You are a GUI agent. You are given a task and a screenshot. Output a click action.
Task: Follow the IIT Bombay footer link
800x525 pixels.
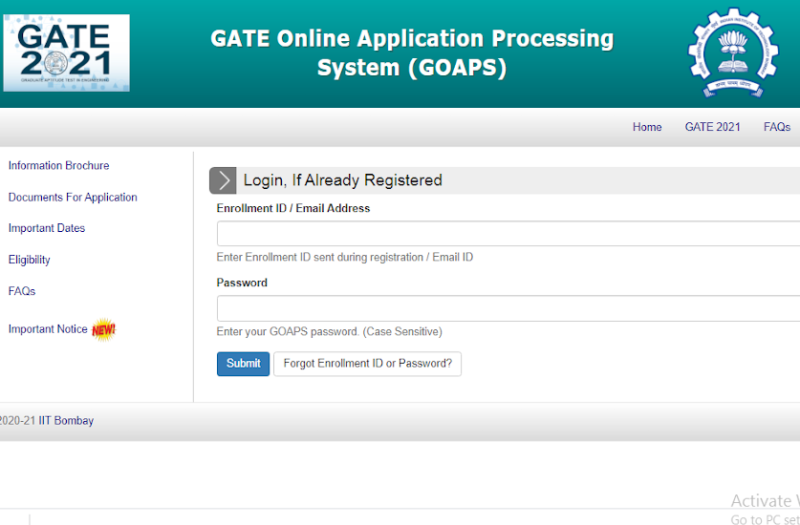[x=66, y=421]
